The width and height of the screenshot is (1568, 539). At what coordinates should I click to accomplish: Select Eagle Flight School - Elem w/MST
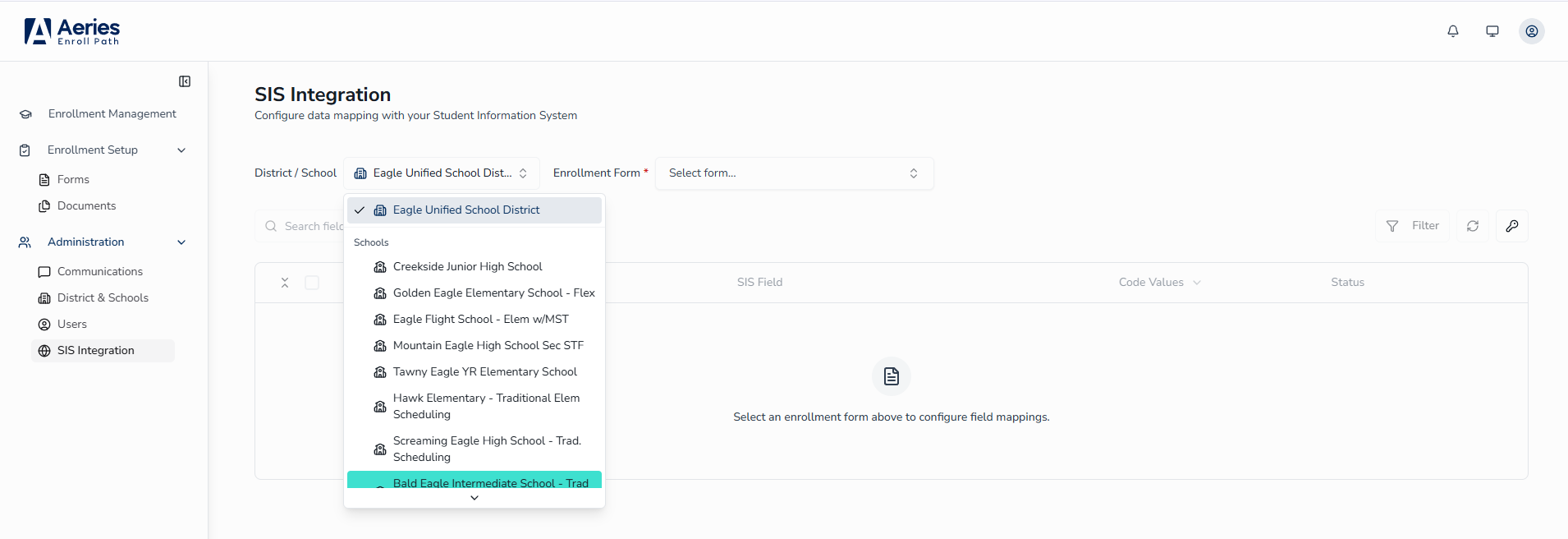[x=475, y=320]
